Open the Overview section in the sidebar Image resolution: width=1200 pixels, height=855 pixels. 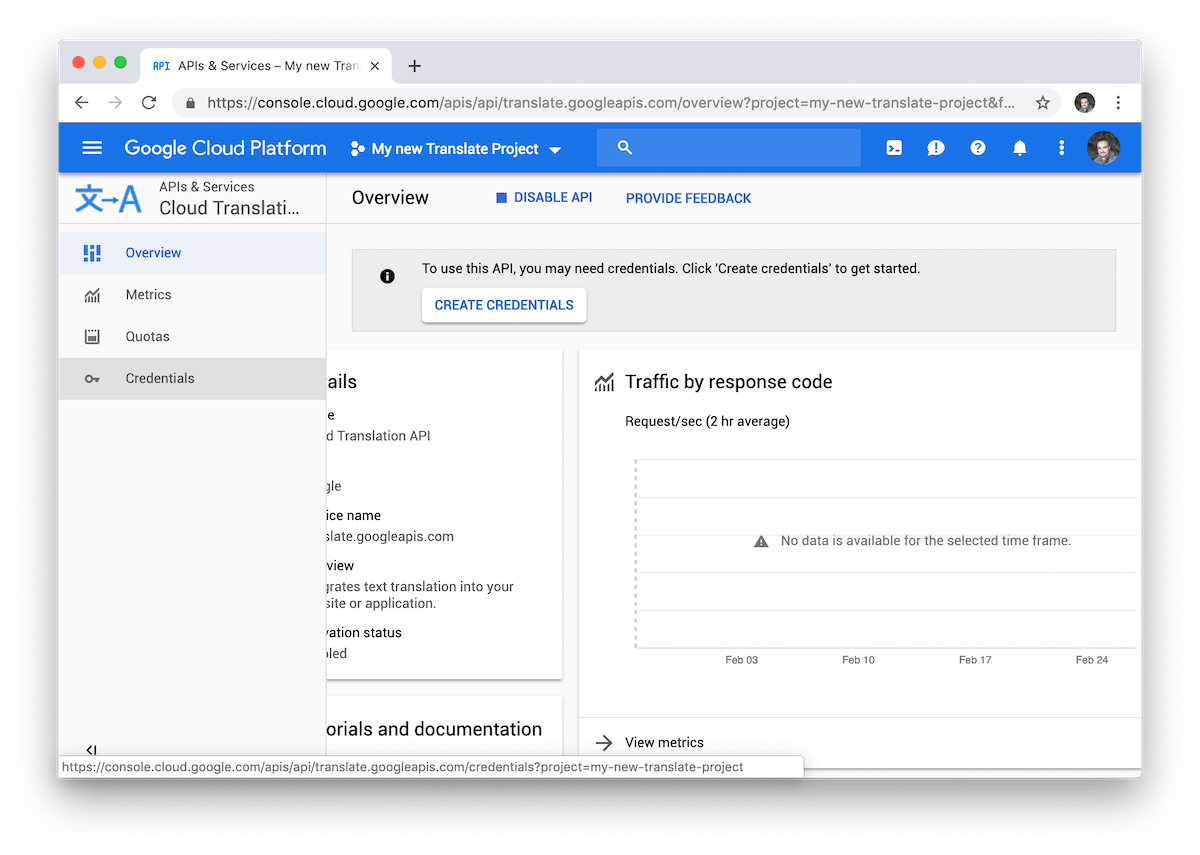[153, 252]
